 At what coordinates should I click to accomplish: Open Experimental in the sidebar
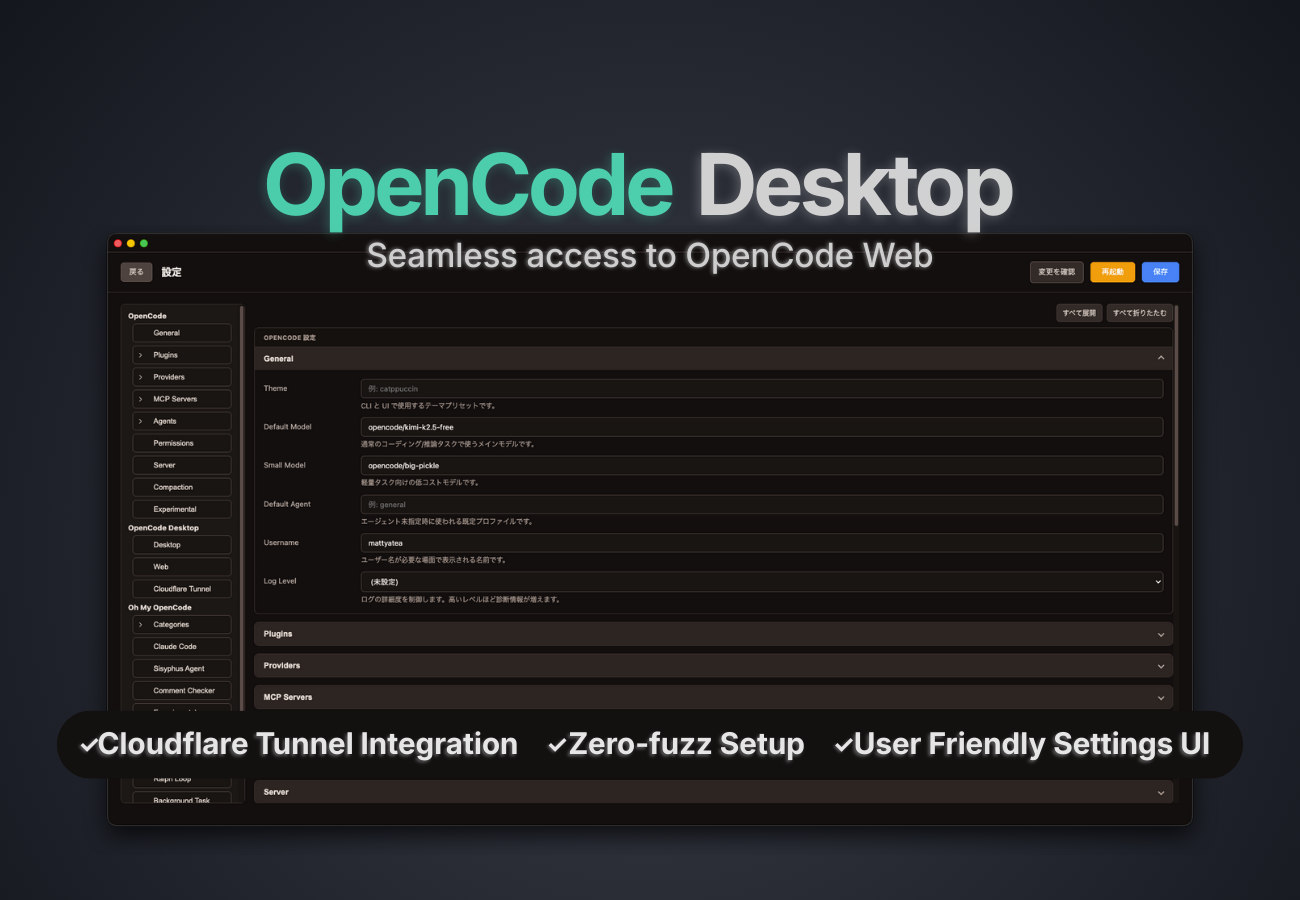point(182,509)
